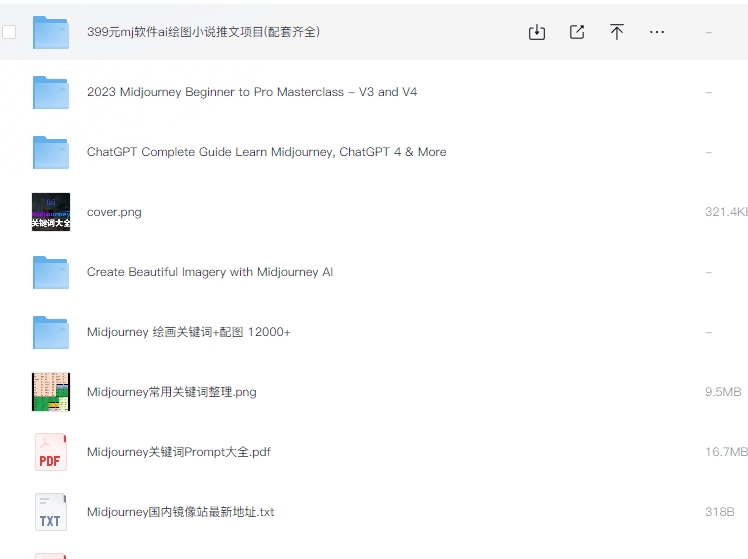Click the download icon on the 399元mj row
Viewport: 748px width, 559px height.
[537, 32]
